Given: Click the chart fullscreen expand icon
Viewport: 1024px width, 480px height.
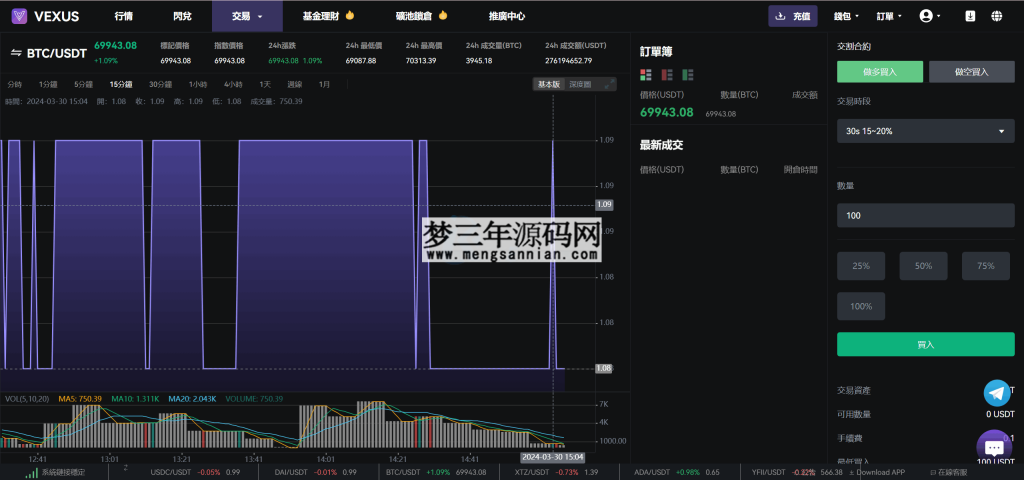Looking at the screenshot, I should (x=609, y=84).
